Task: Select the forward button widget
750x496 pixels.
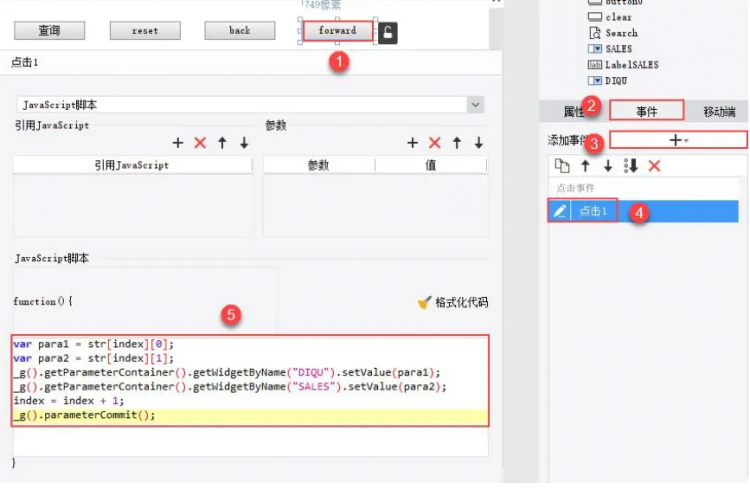Action: (338, 31)
